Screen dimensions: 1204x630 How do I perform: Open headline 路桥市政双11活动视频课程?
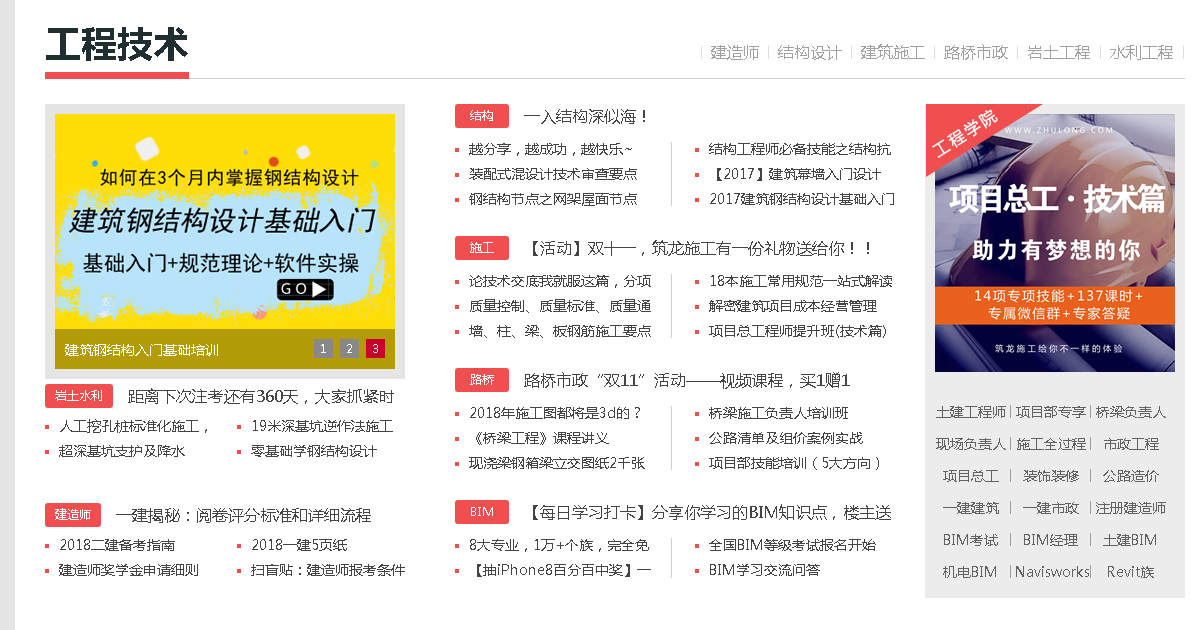[687, 381]
